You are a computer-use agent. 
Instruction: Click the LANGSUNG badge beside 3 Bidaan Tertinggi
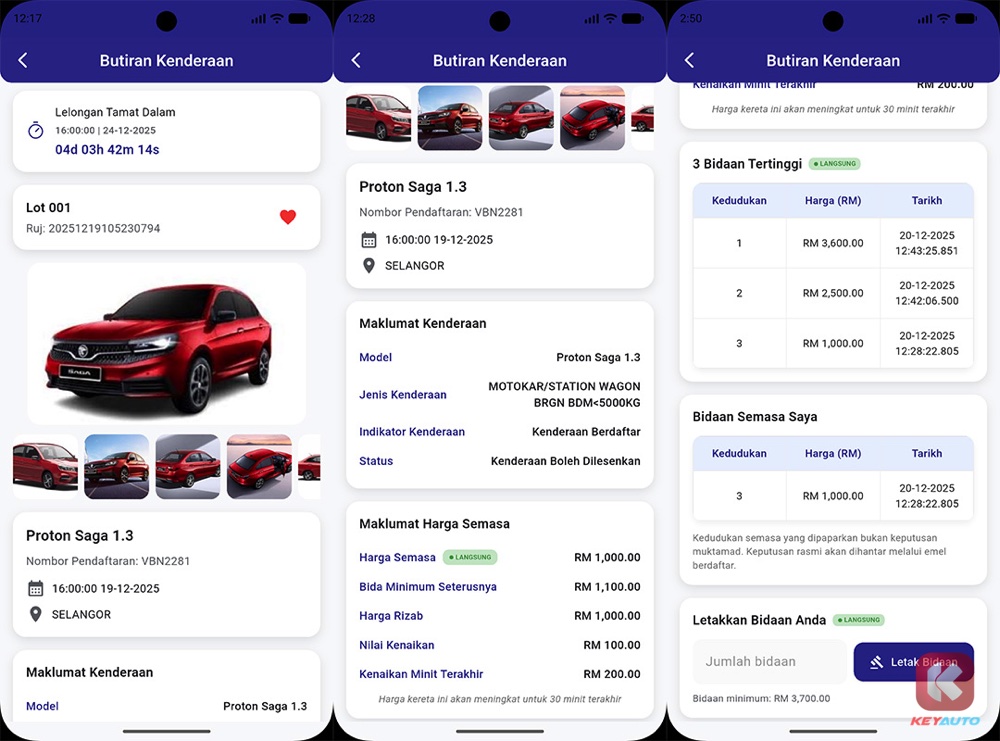point(835,164)
